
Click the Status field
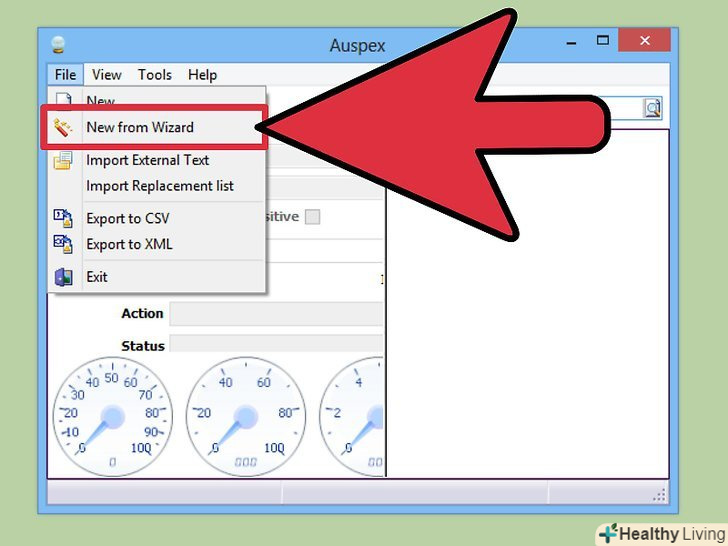click(277, 344)
